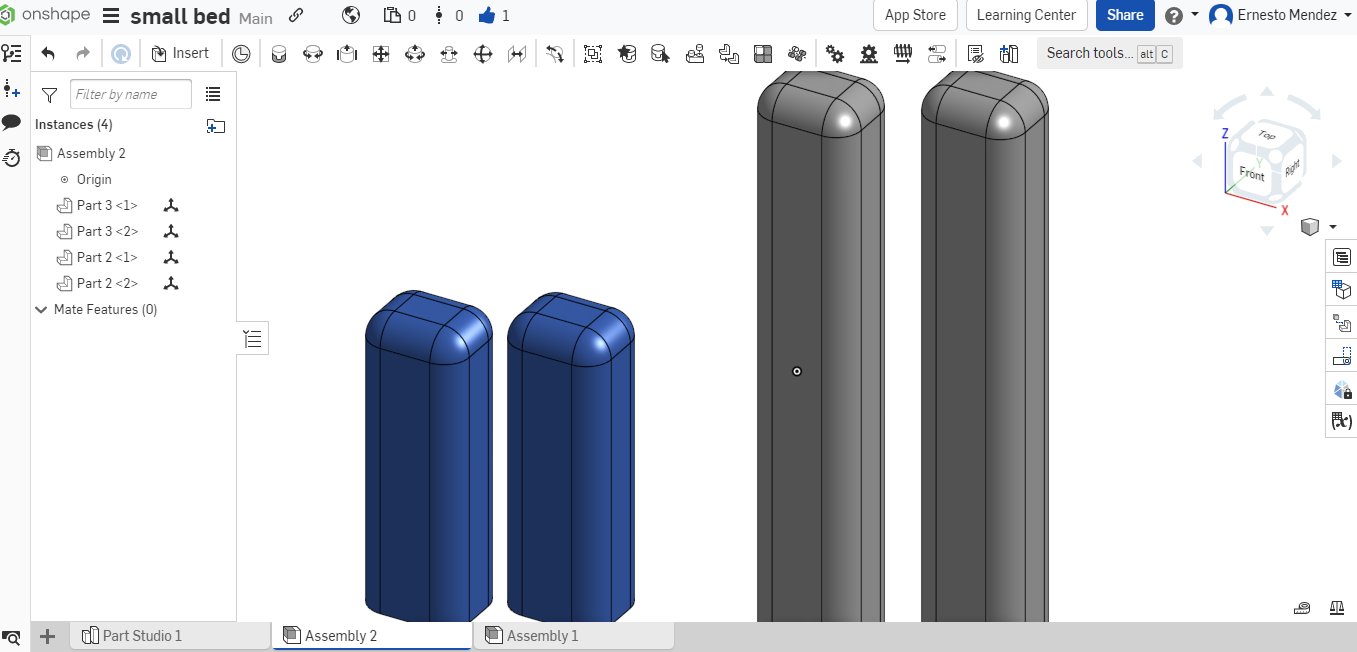The width and height of the screenshot is (1357, 652).
Task: Switch to the Assembly 1 tab
Action: click(x=542, y=636)
